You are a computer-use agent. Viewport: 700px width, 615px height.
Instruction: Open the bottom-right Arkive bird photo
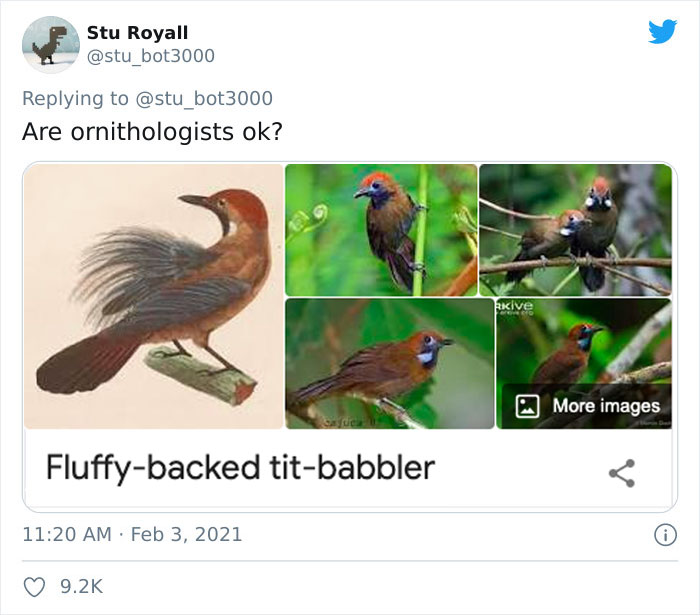[584, 340]
